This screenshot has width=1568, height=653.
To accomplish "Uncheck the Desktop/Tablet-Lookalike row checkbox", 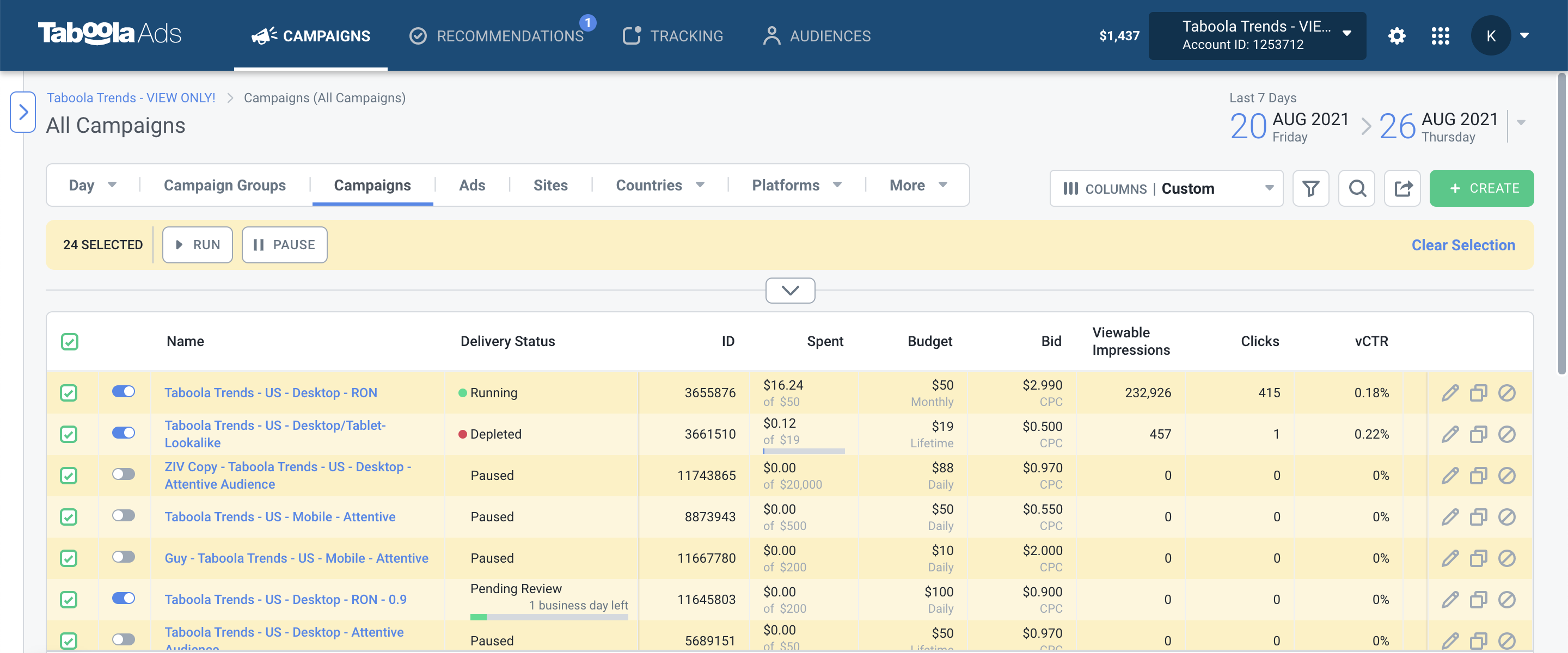I will tap(69, 434).
